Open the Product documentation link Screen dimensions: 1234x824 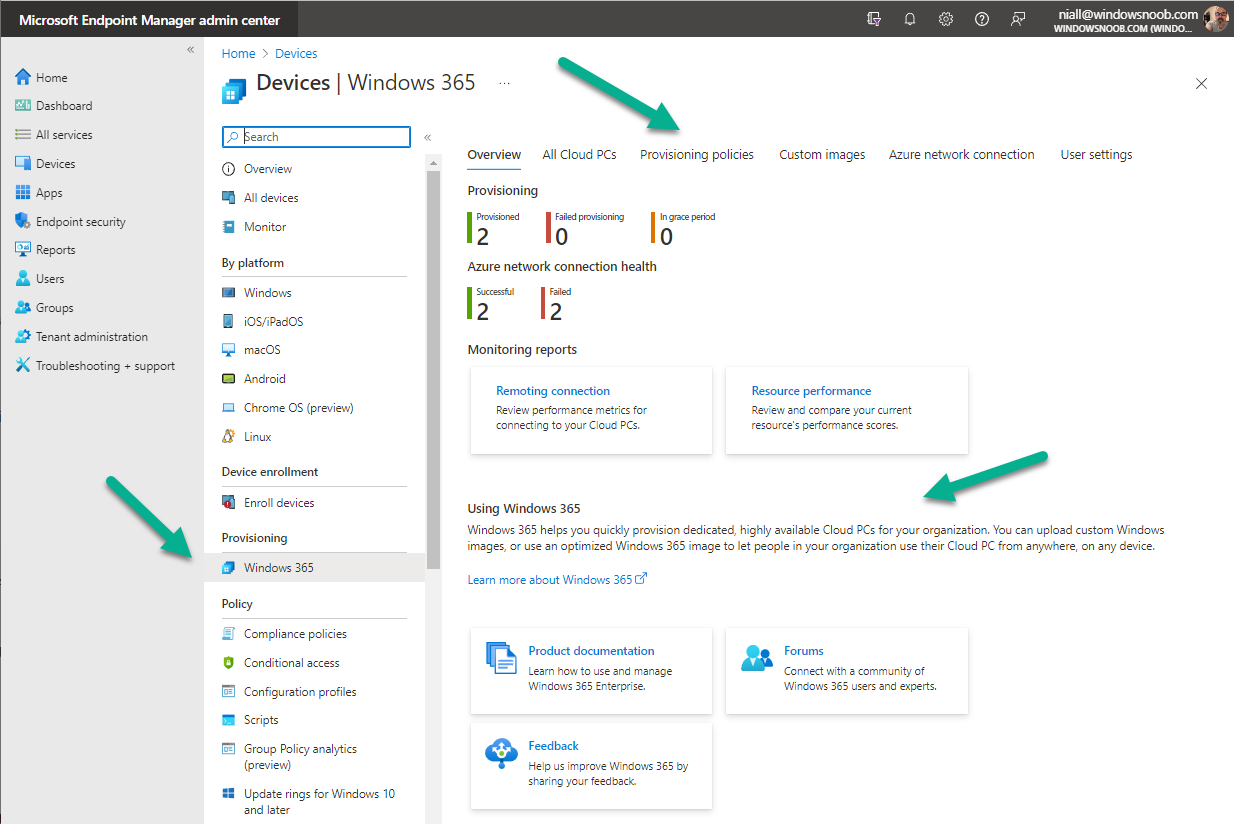coord(592,651)
